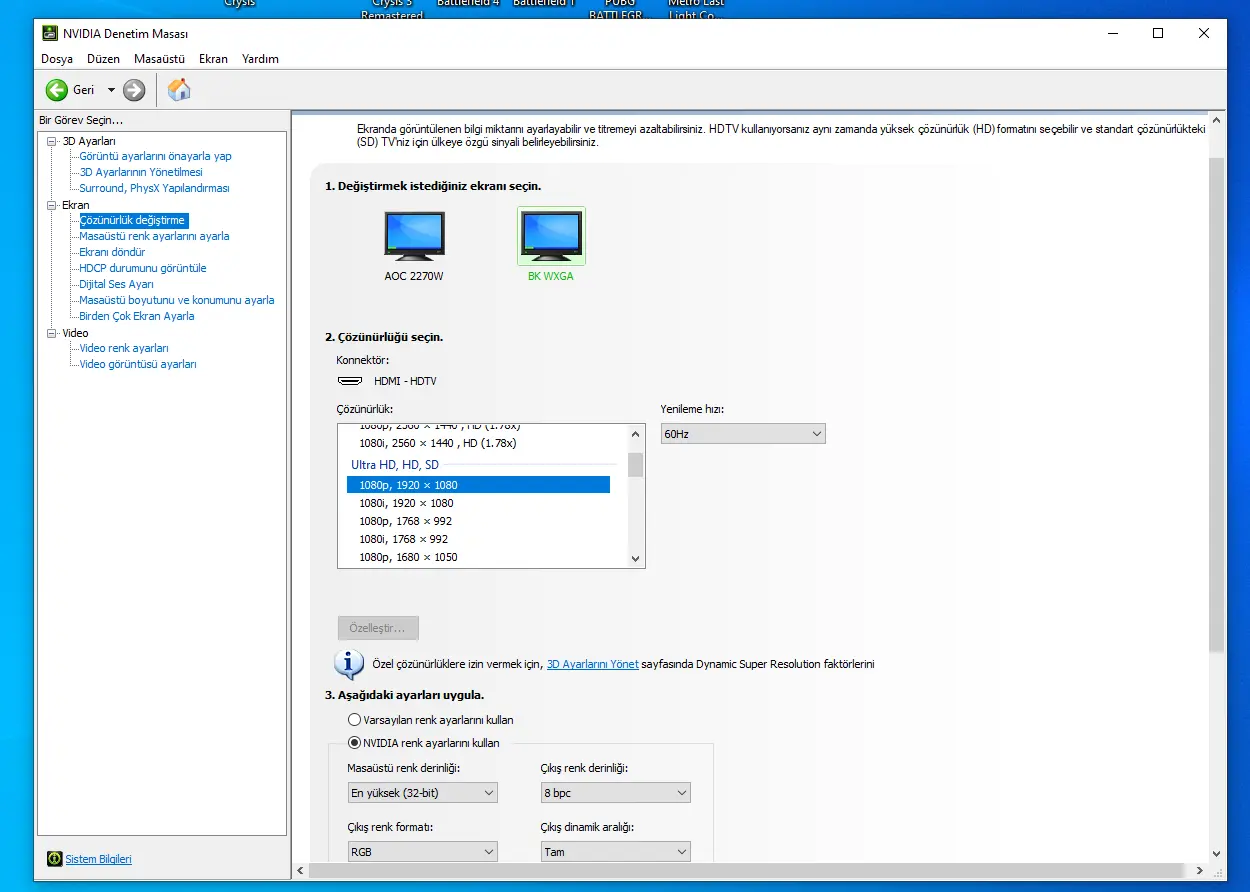The height and width of the screenshot is (892, 1250).
Task: Open the Masaüstü menu
Action: click(x=159, y=59)
